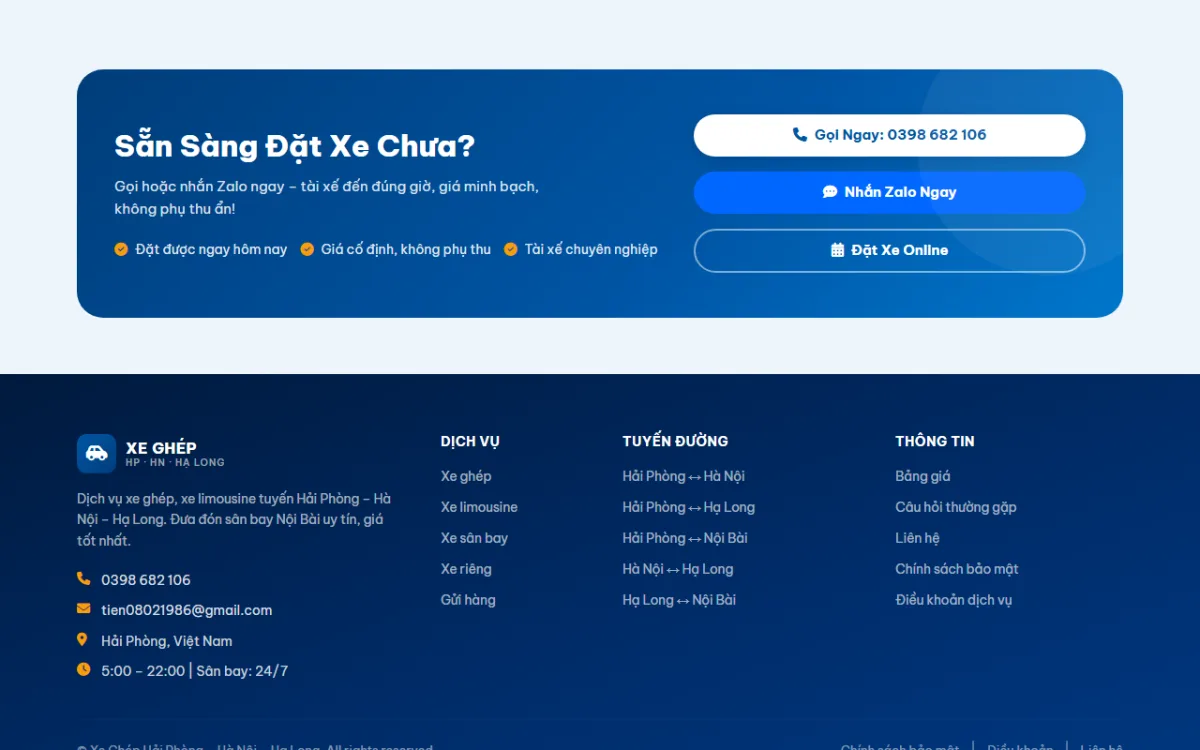The width and height of the screenshot is (1200, 750).
Task: Open the Xe sân bay service link
Action: click(x=474, y=538)
